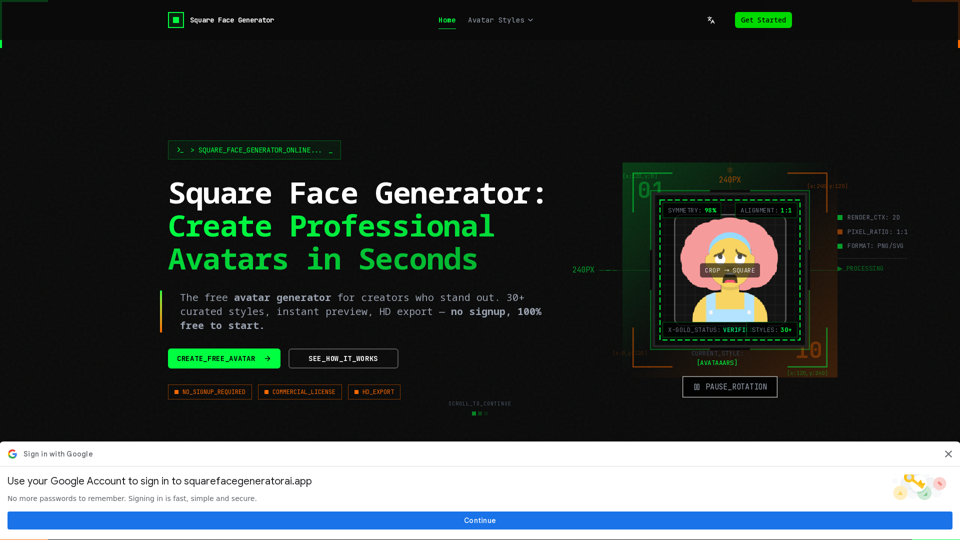Click the pink-haired avatar preview image
960x540 pixels.
pyautogui.click(x=730, y=270)
